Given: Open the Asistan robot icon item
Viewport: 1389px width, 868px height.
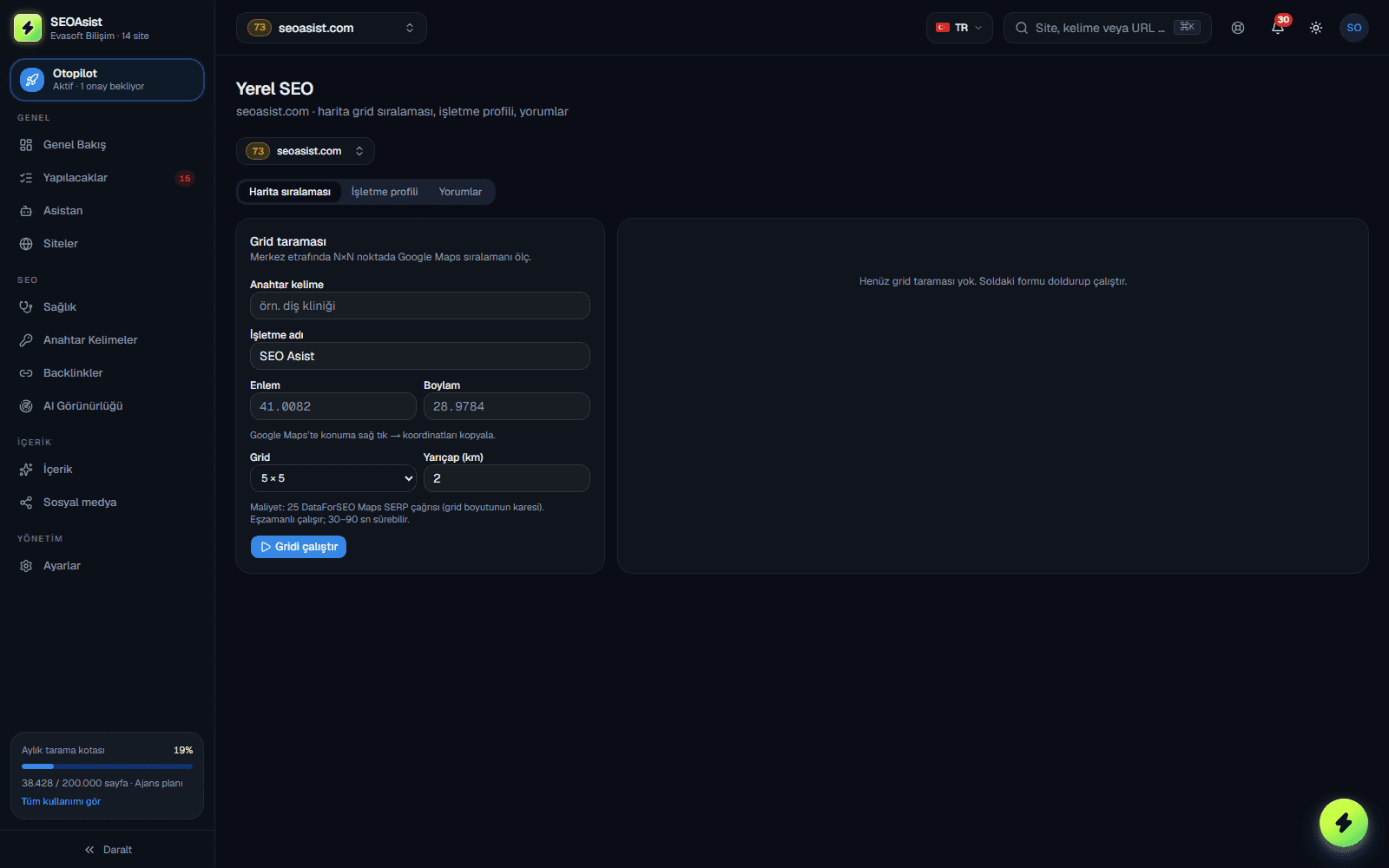Looking at the screenshot, I should [x=107, y=211].
